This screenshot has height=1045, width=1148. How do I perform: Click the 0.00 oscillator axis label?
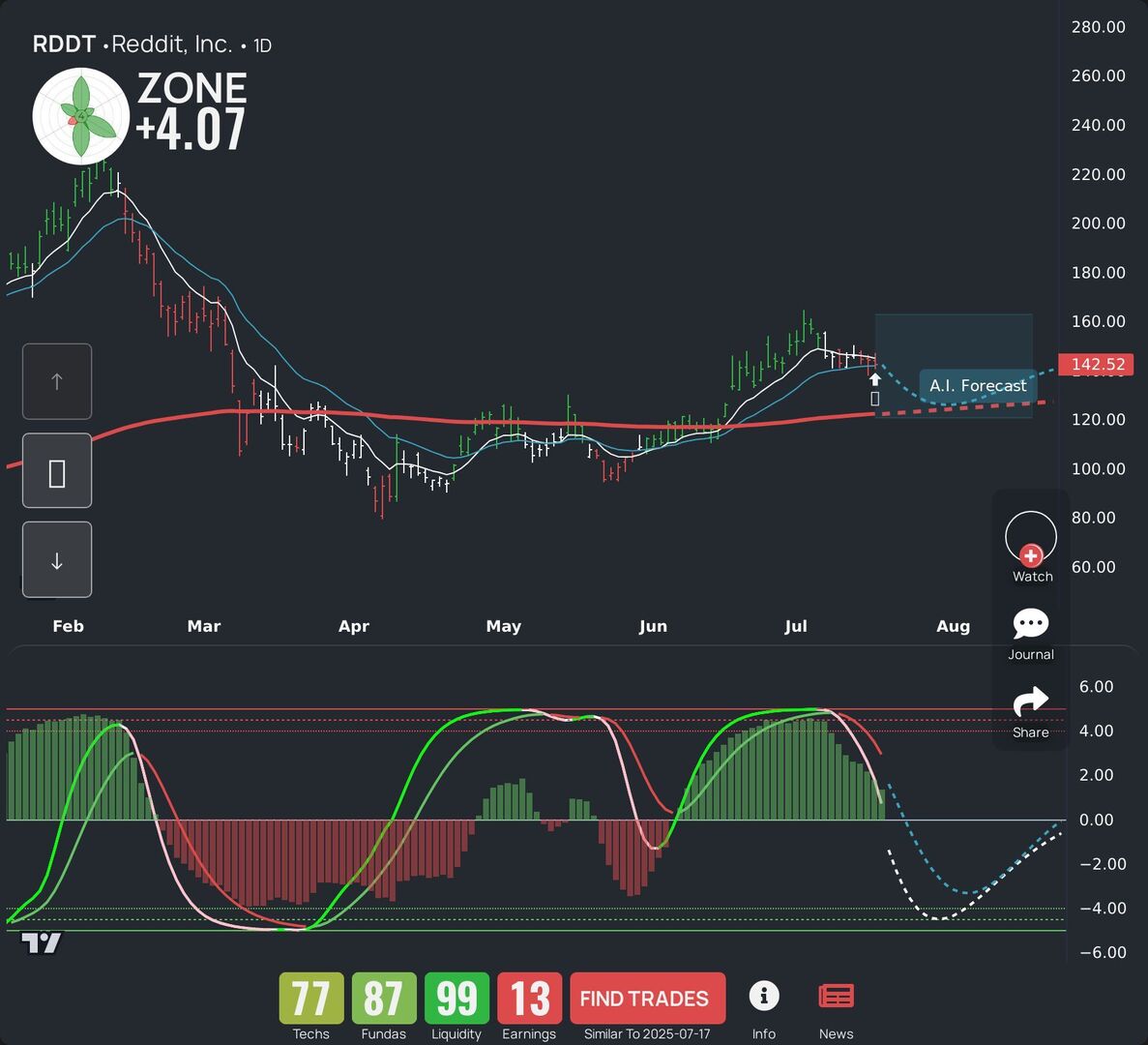point(1097,821)
